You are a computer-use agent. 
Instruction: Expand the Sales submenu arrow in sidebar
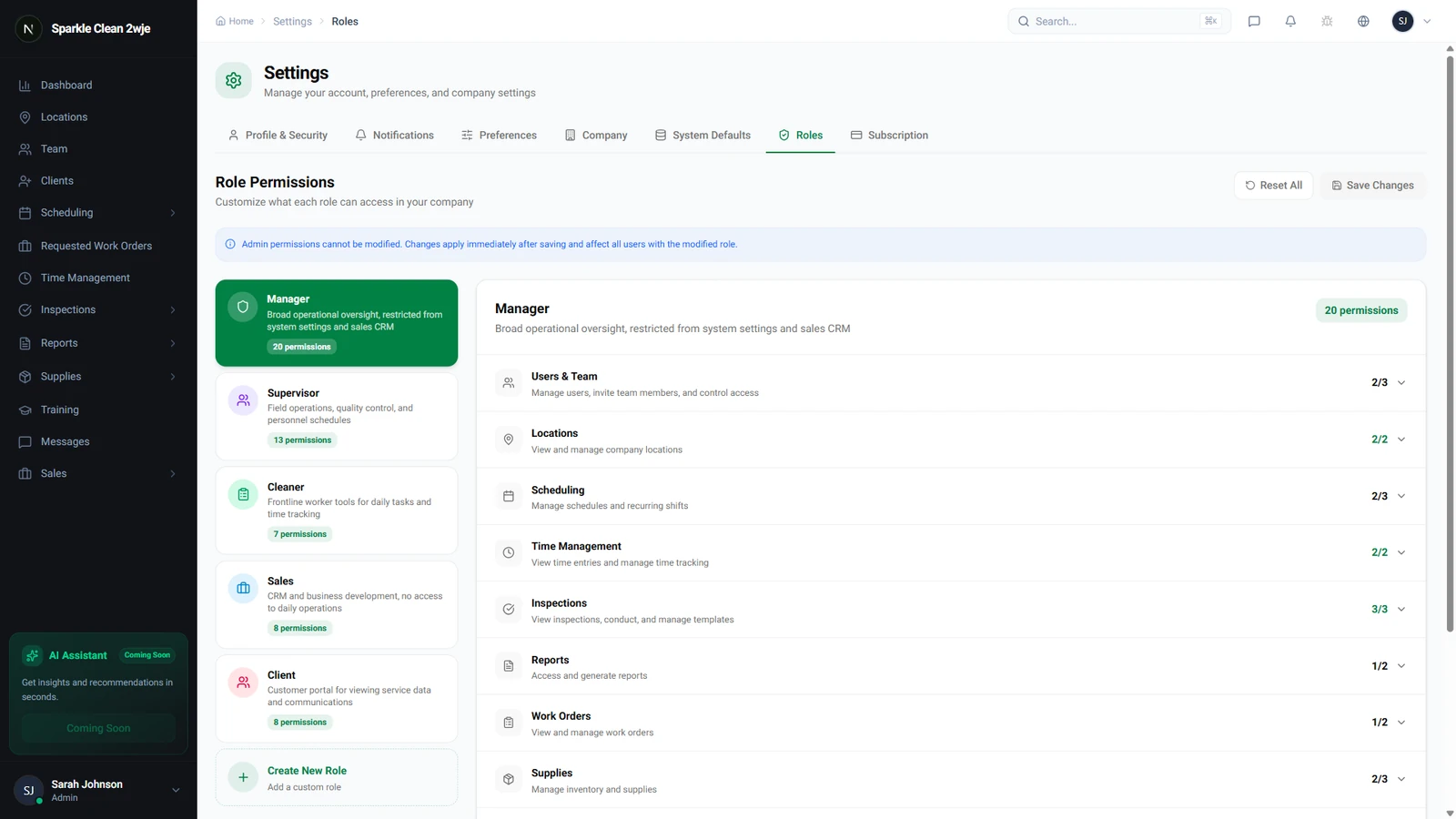(173, 474)
